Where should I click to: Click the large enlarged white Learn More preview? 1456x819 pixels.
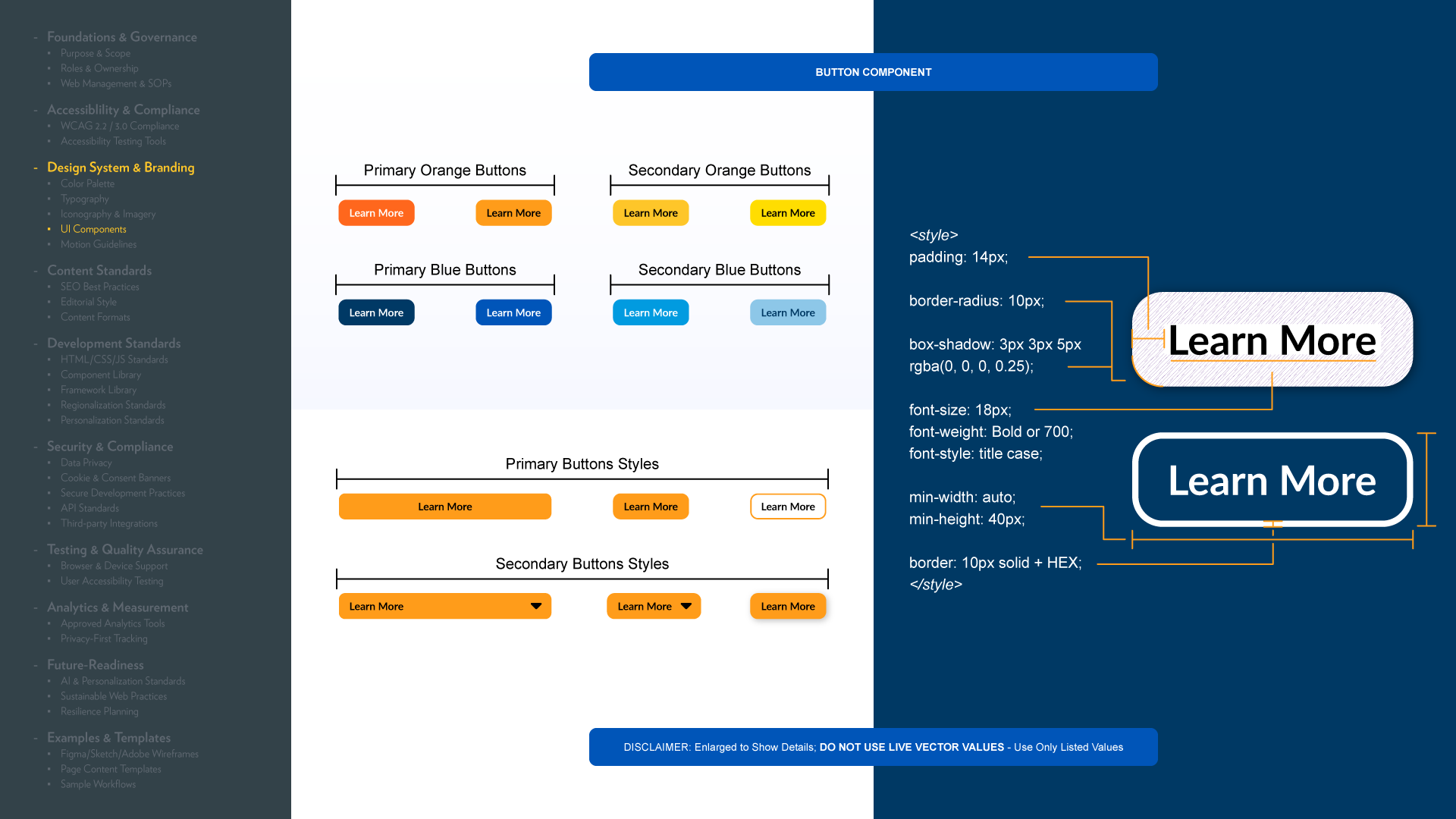(1272, 340)
